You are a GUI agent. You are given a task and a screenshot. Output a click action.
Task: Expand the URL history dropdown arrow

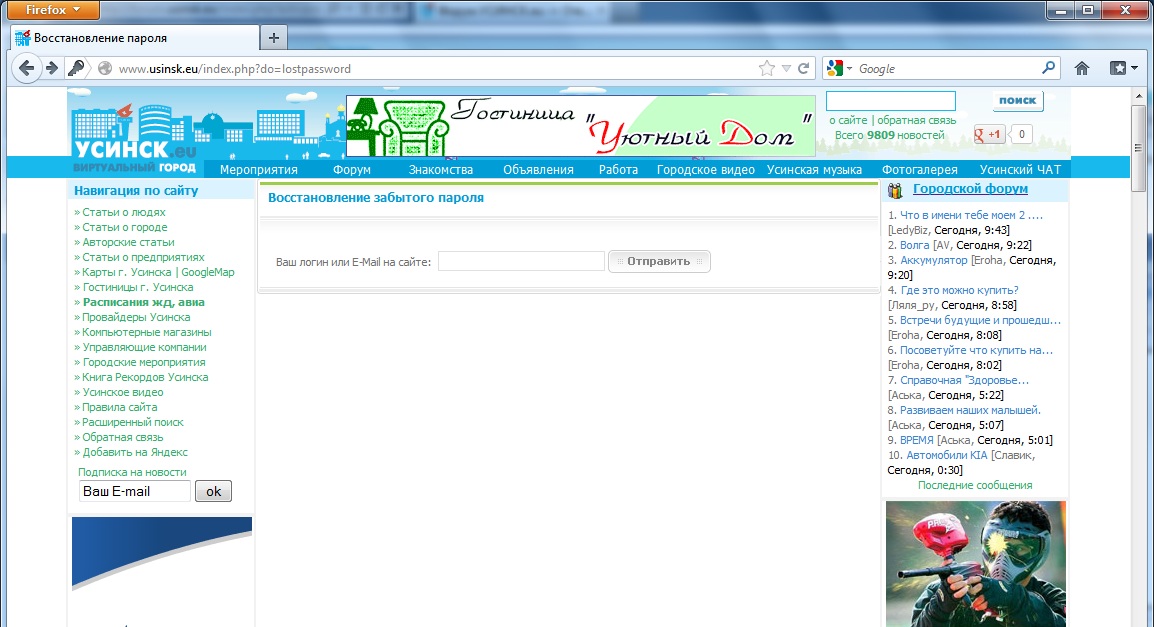pos(787,69)
